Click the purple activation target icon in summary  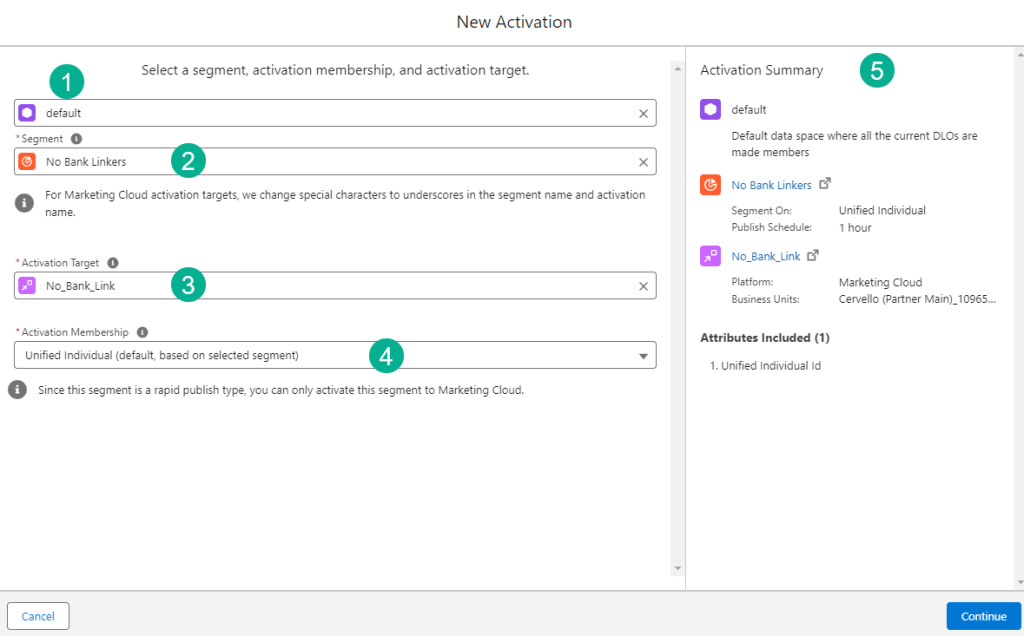click(710, 256)
